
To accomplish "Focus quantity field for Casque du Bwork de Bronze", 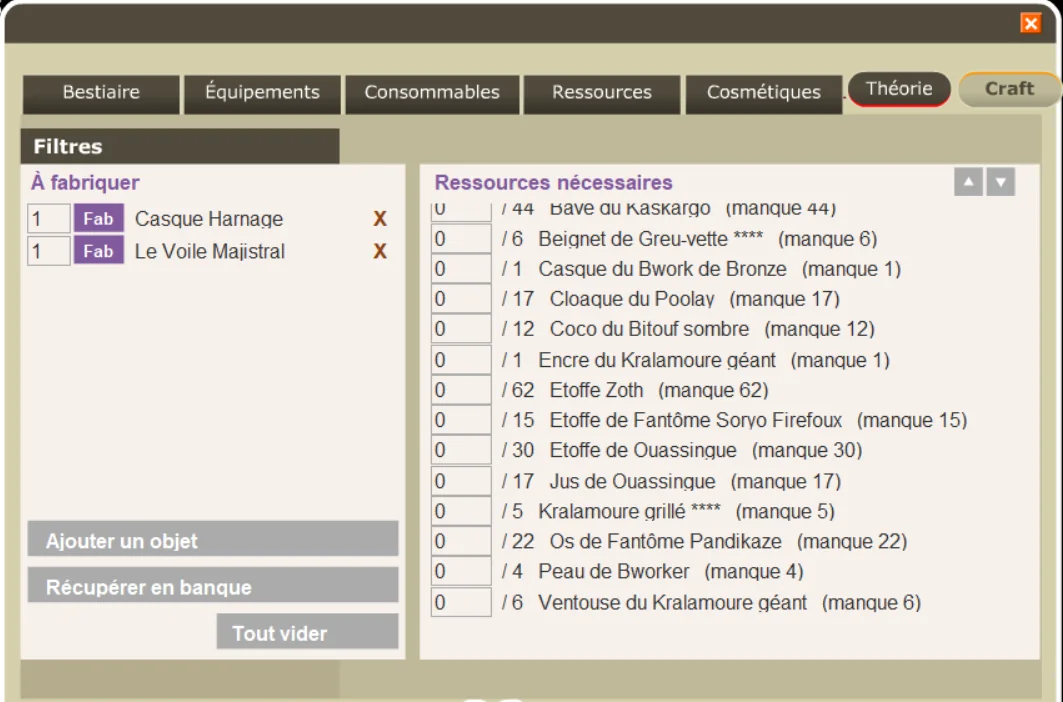I will coord(461,269).
